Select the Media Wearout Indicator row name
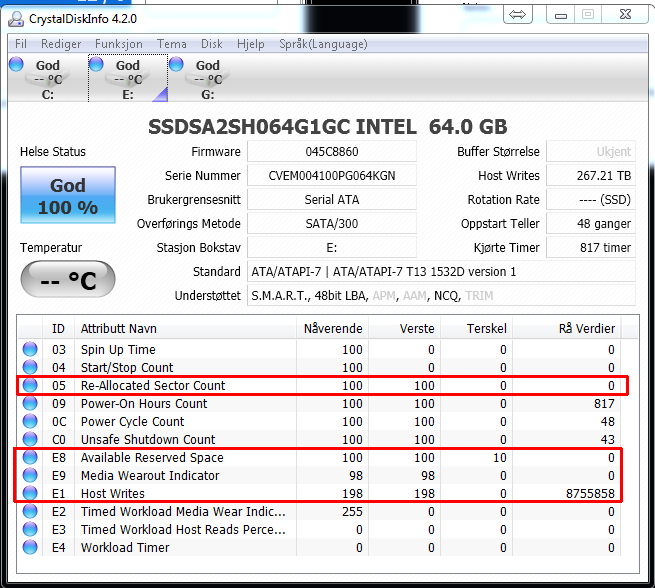Viewport: 655px width, 588px height. [x=150, y=475]
